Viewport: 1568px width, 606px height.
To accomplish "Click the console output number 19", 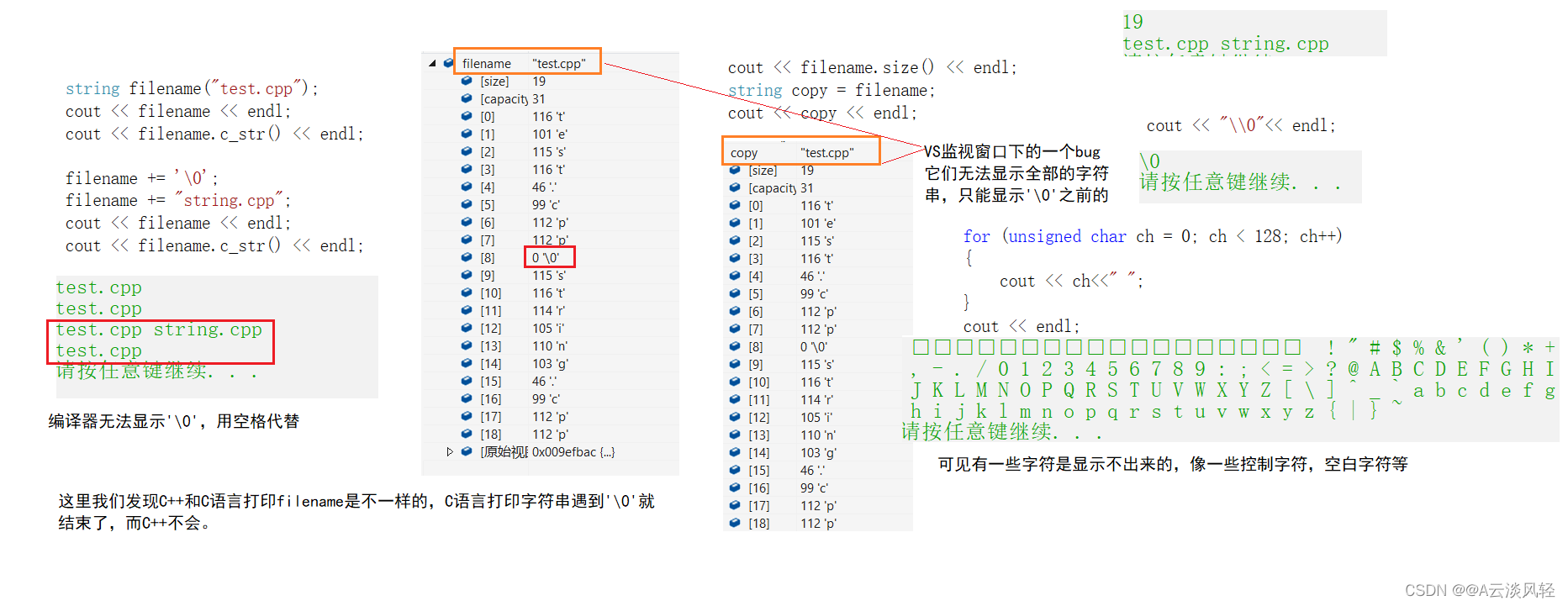I will coord(1133,22).
